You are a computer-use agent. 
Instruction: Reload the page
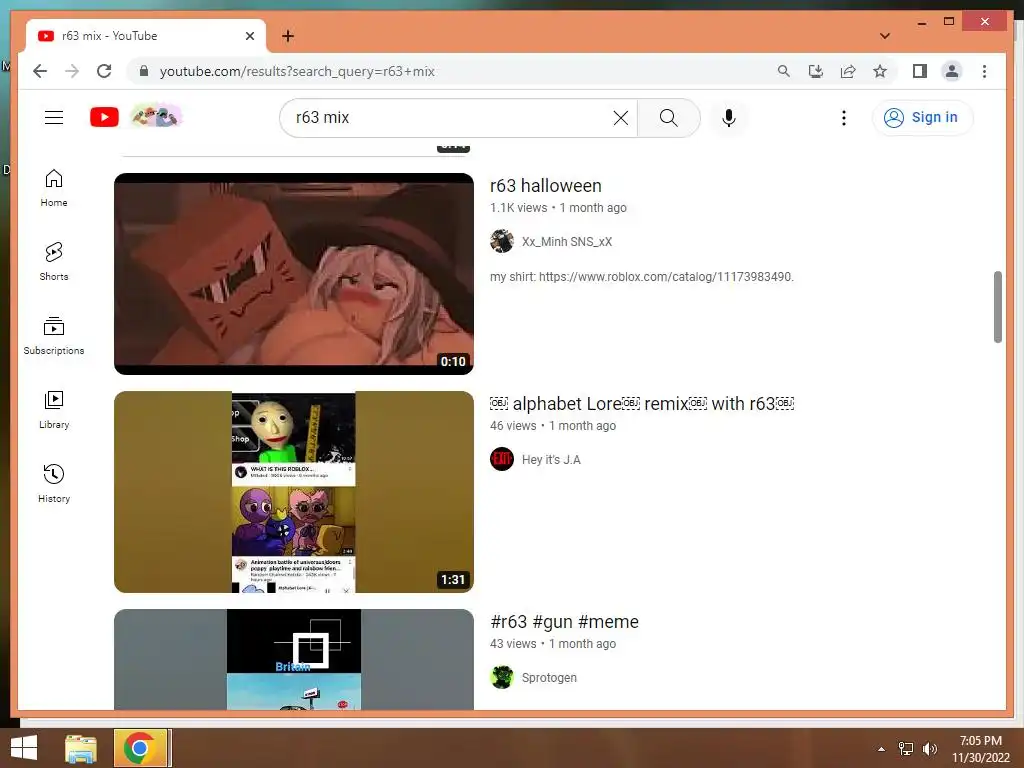(x=104, y=71)
